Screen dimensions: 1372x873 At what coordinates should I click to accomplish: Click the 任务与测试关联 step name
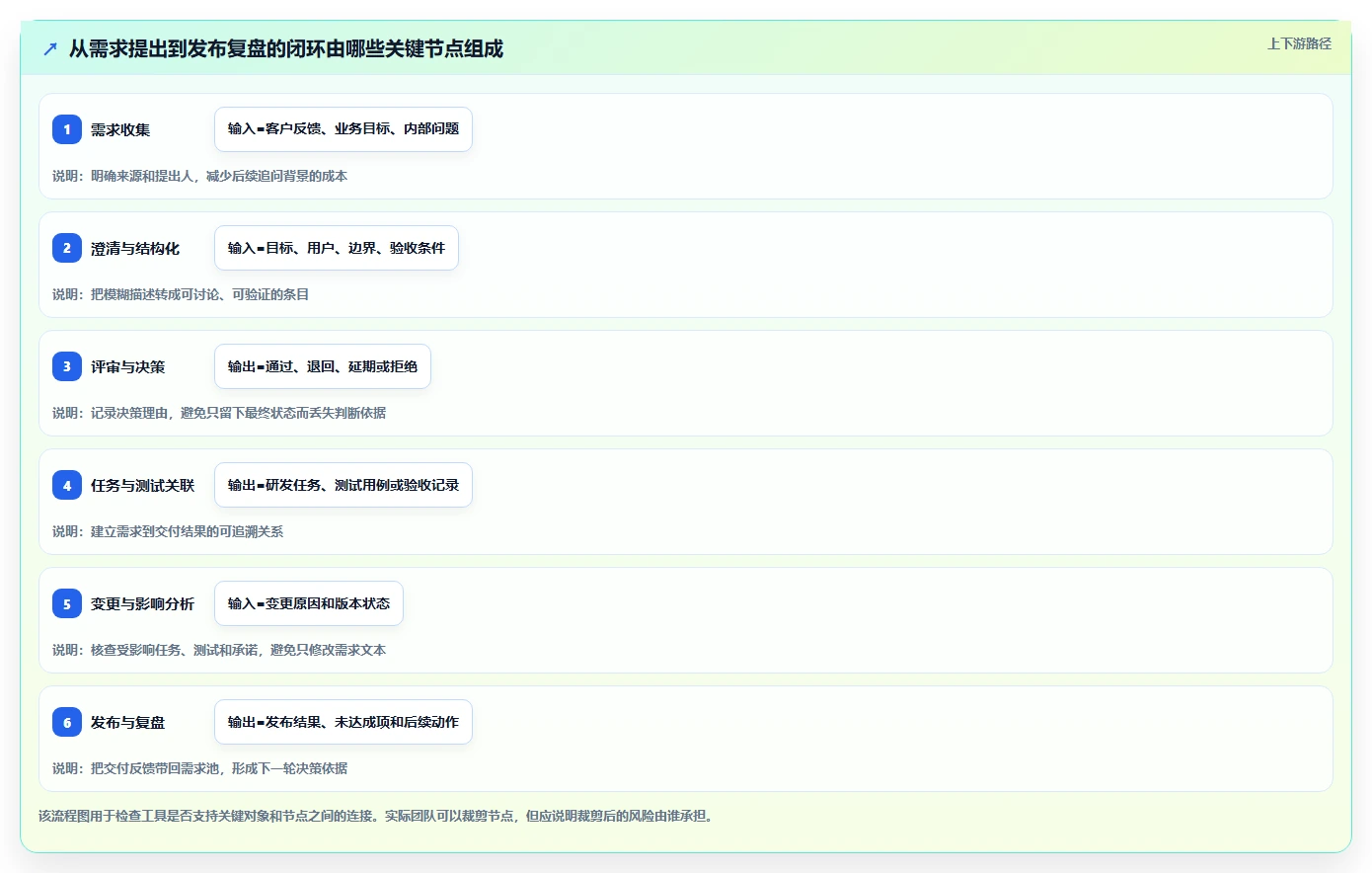tap(143, 485)
